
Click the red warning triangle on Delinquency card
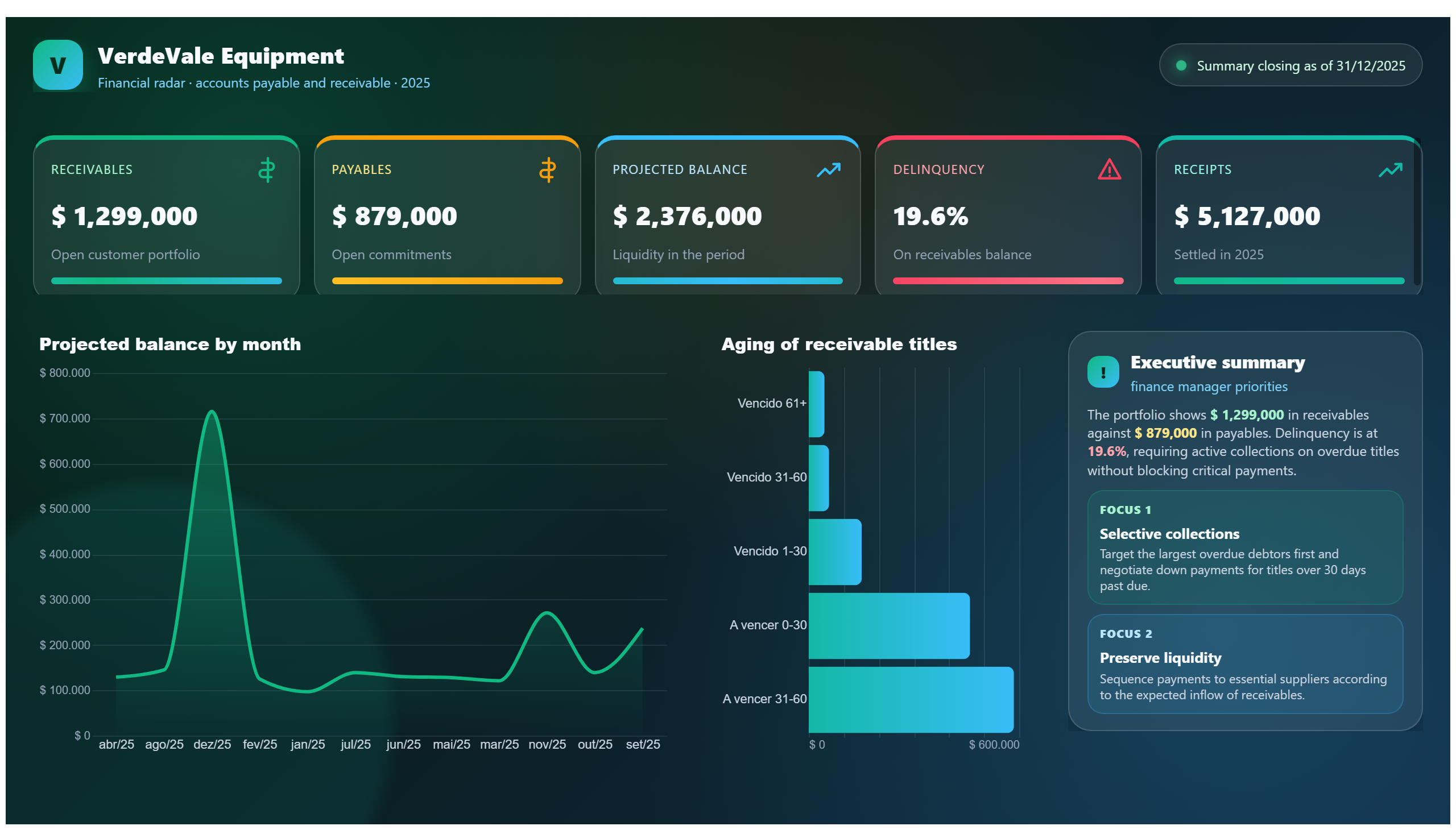click(x=1108, y=169)
